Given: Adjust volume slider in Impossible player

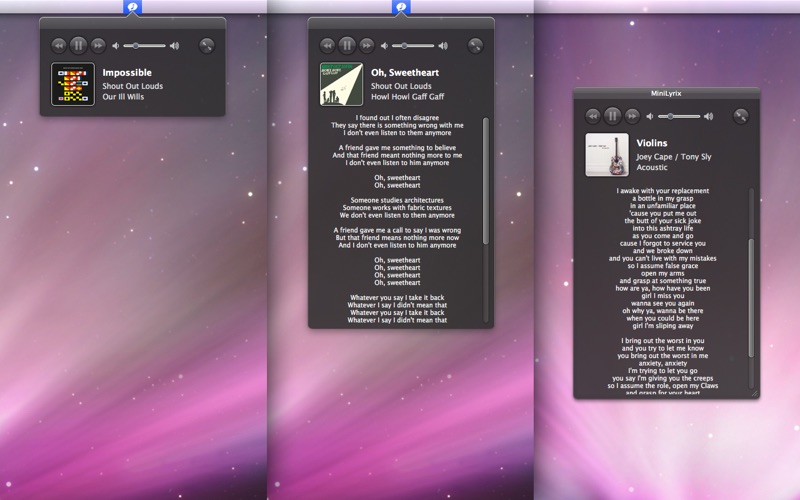Looking at the screenshot, I should point(144,46).
